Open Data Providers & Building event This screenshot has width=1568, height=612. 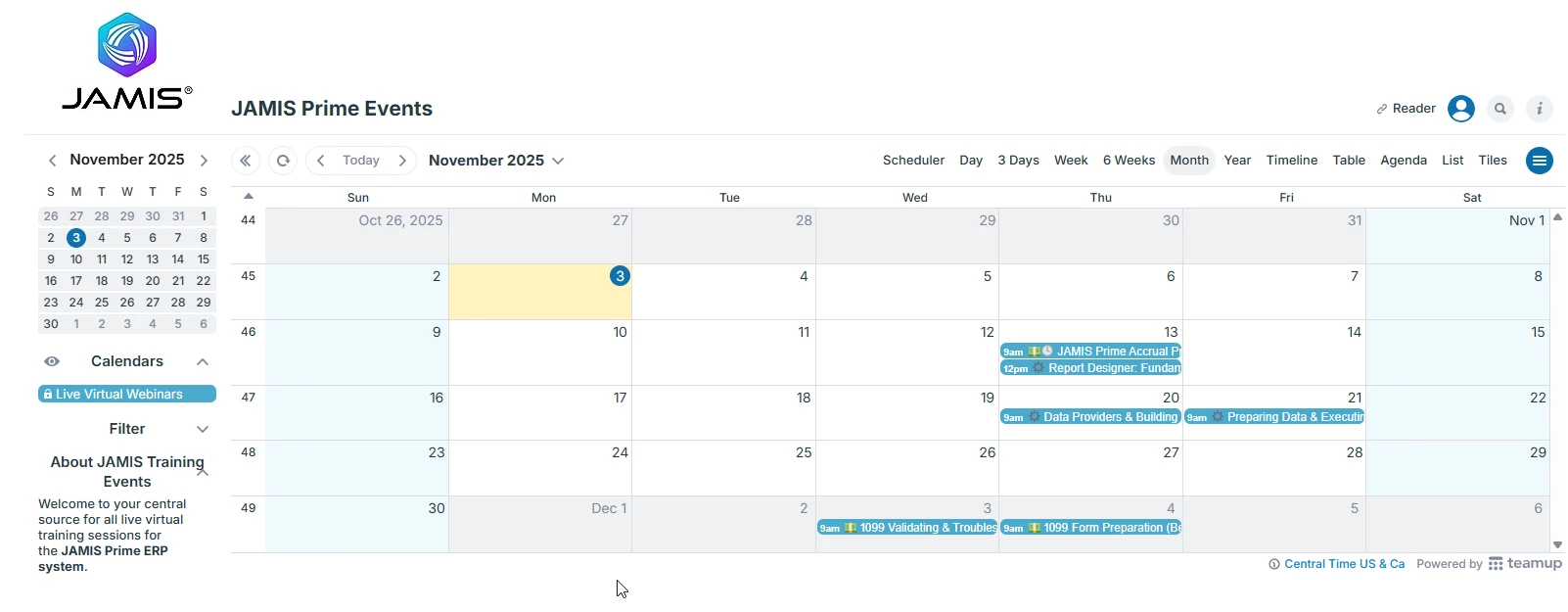coord(1090,417)
